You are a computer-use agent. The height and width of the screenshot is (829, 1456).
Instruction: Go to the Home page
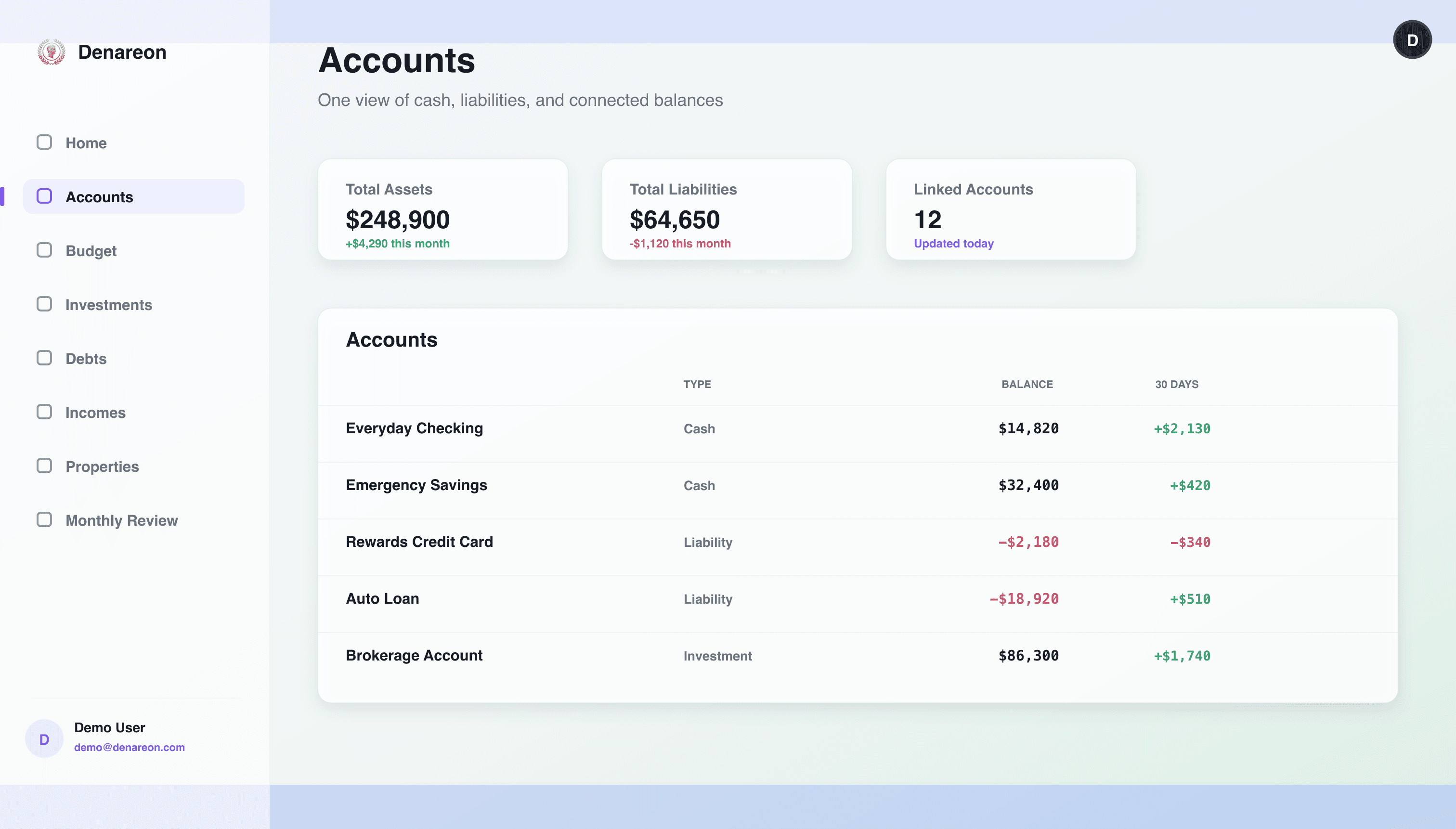[x=134, y=142]
